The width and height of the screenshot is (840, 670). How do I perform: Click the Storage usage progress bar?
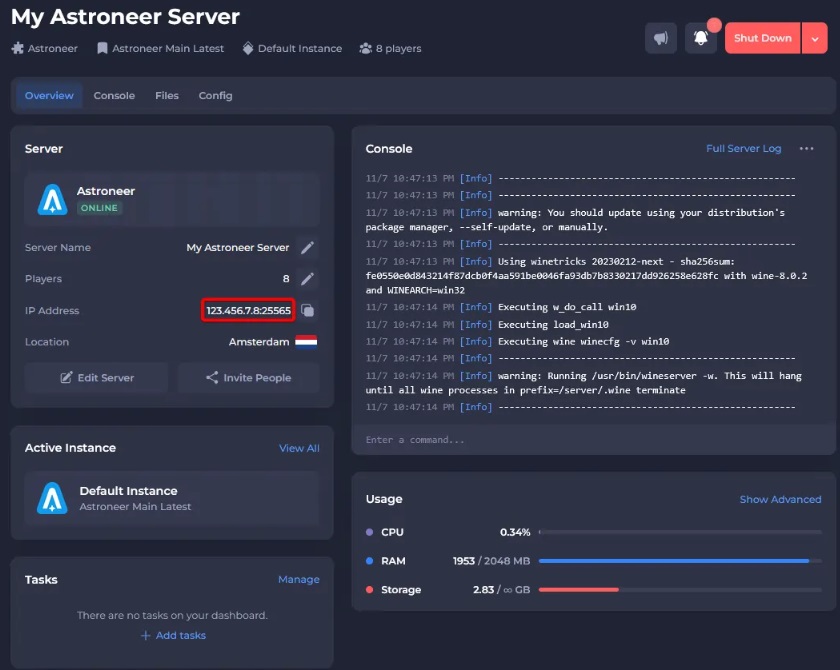coord(680,590)
